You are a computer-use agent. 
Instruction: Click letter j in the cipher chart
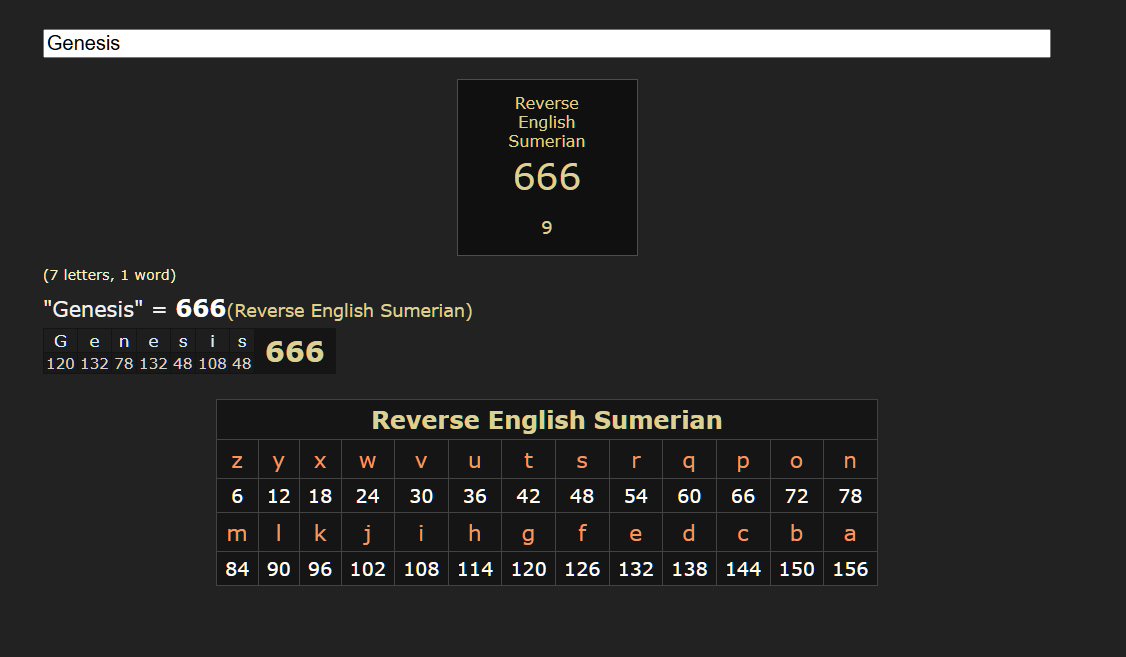point(368,533)
